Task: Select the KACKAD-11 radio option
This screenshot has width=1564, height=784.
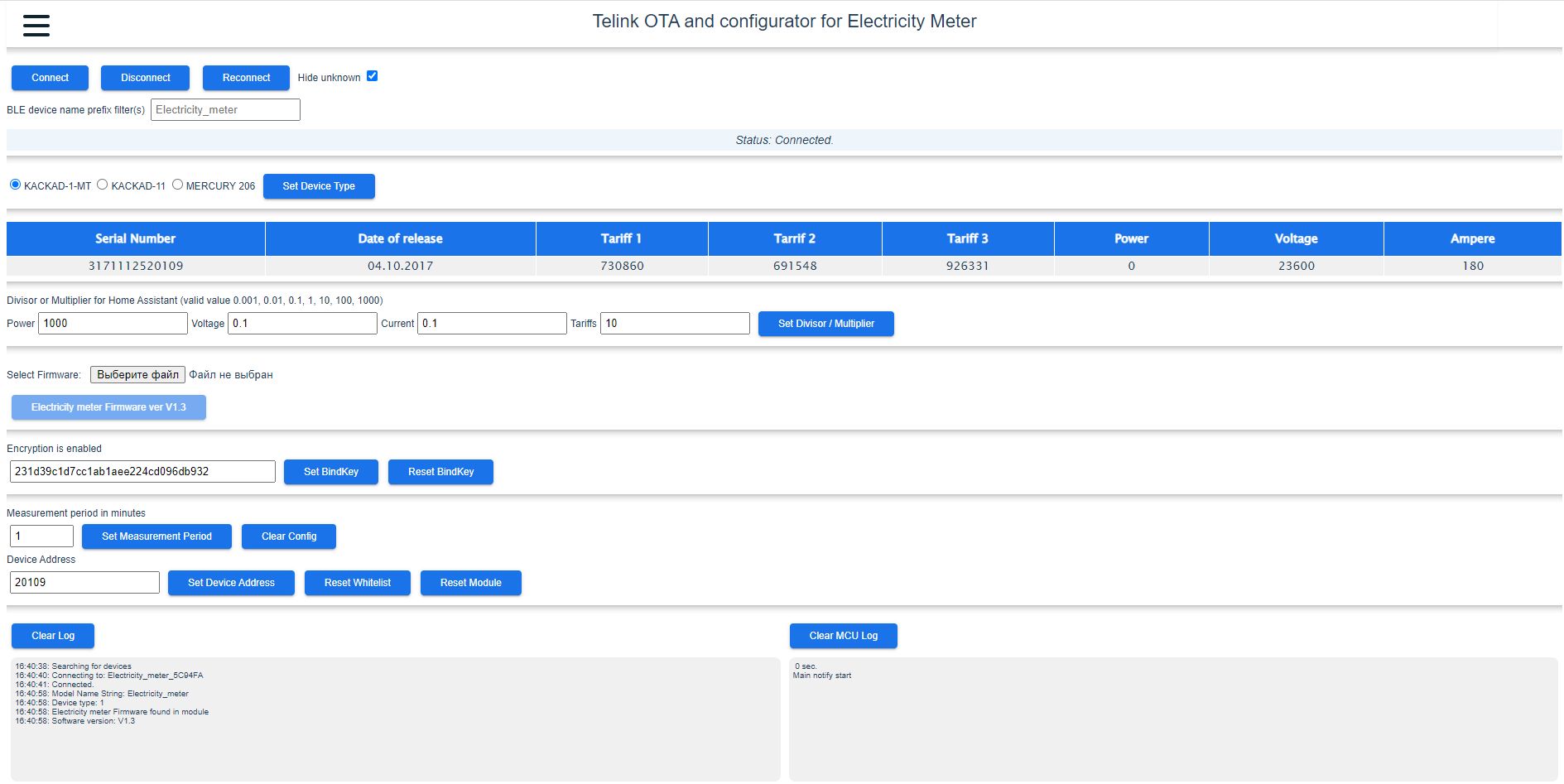Action: click(103, 185)
